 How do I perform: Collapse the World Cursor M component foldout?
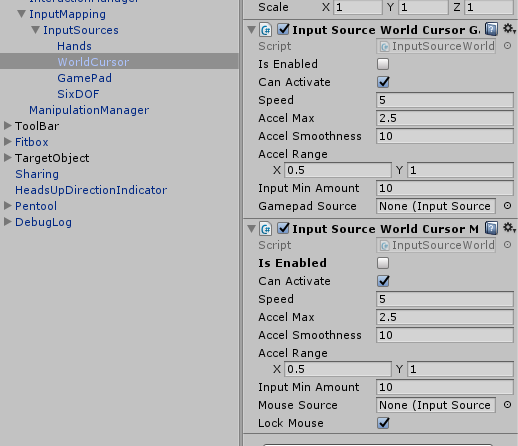click(252, 229)
